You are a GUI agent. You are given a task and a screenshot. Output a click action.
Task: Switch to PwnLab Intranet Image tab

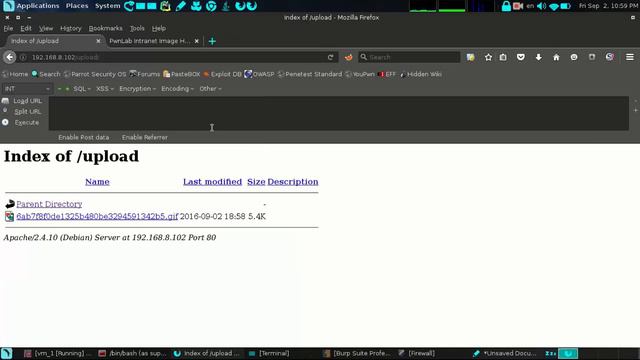pyautogui.click(x=149, y=41)
